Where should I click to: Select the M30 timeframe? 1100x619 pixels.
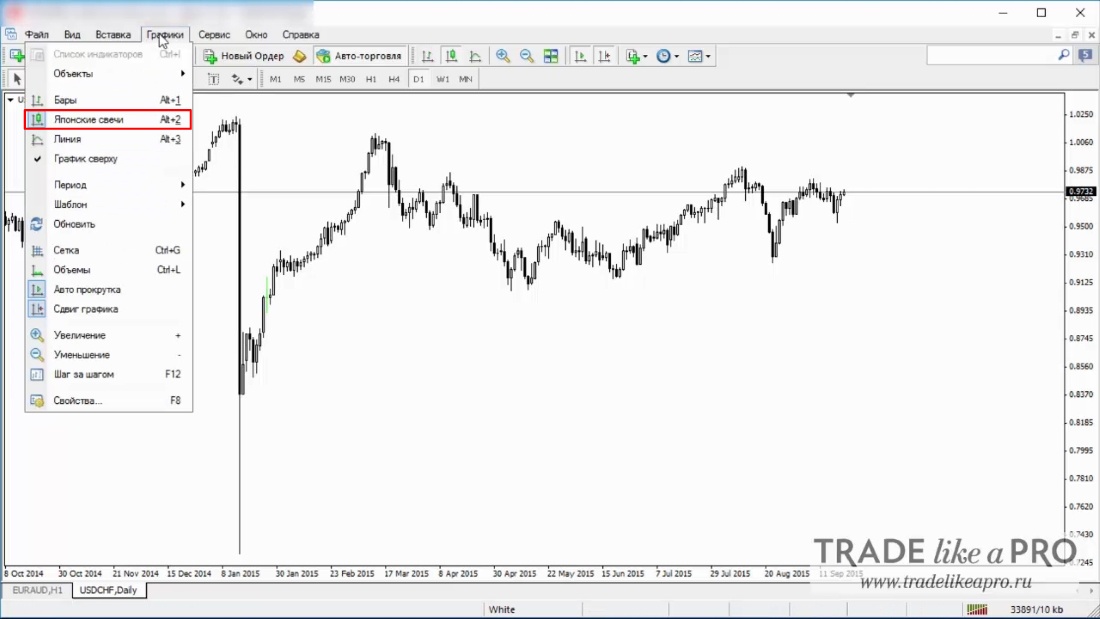point(347,79)
